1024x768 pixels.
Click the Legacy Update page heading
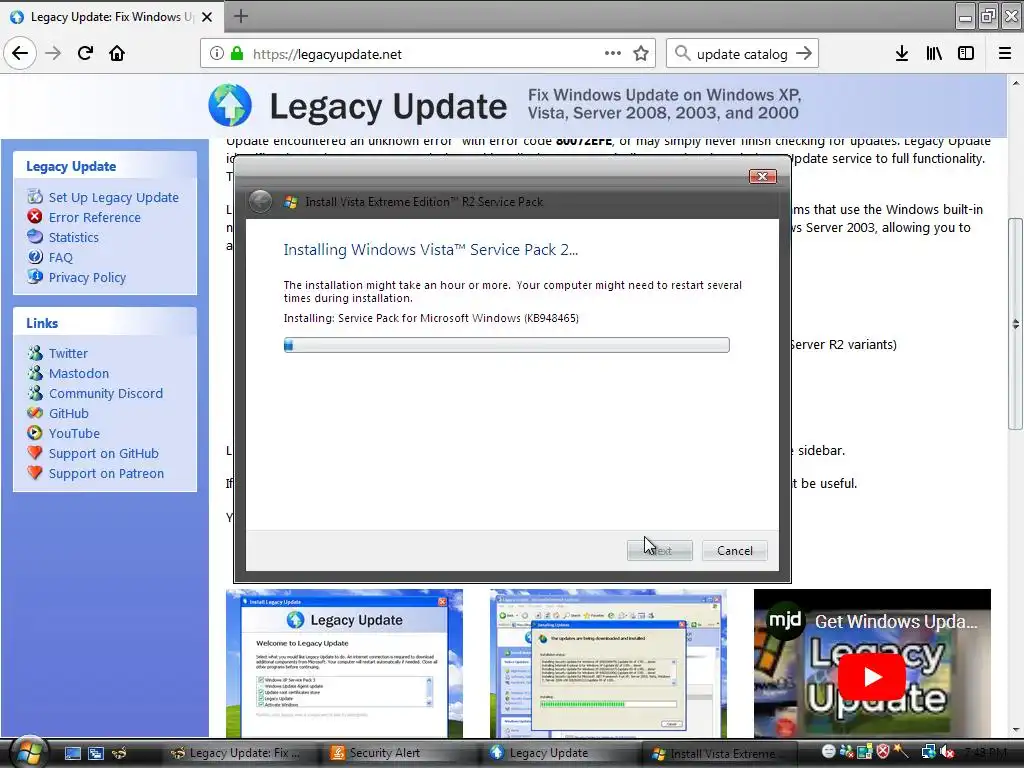click(x=388, y=106)
